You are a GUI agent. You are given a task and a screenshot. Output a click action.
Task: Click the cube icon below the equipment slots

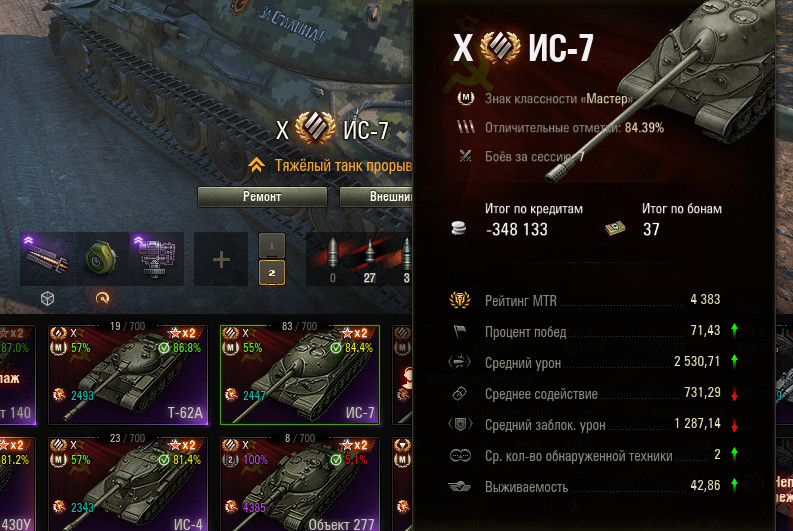[x=48, y=298]
